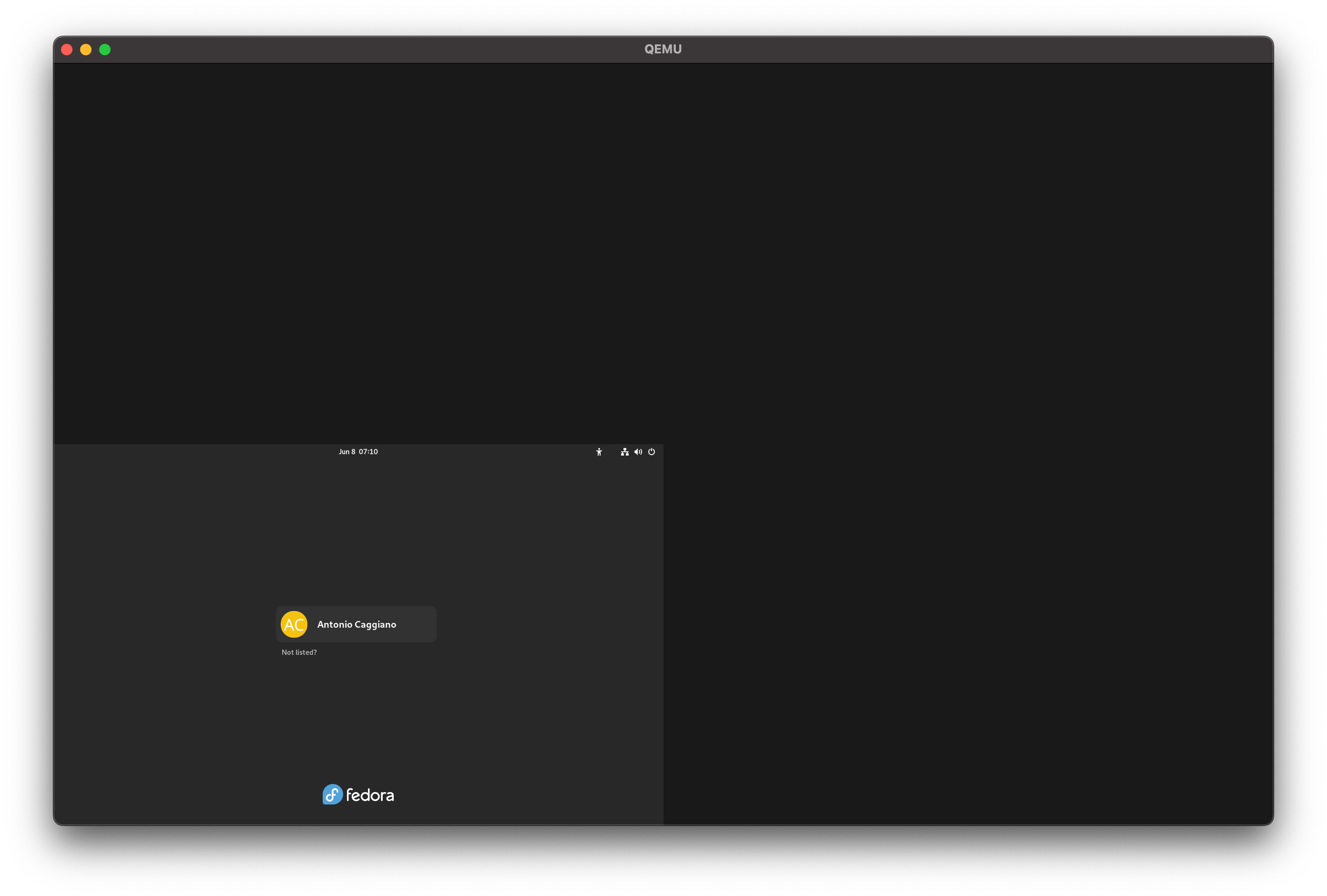Close the QEMU window with red button
1327x896 pixels.
click(67, 50)
